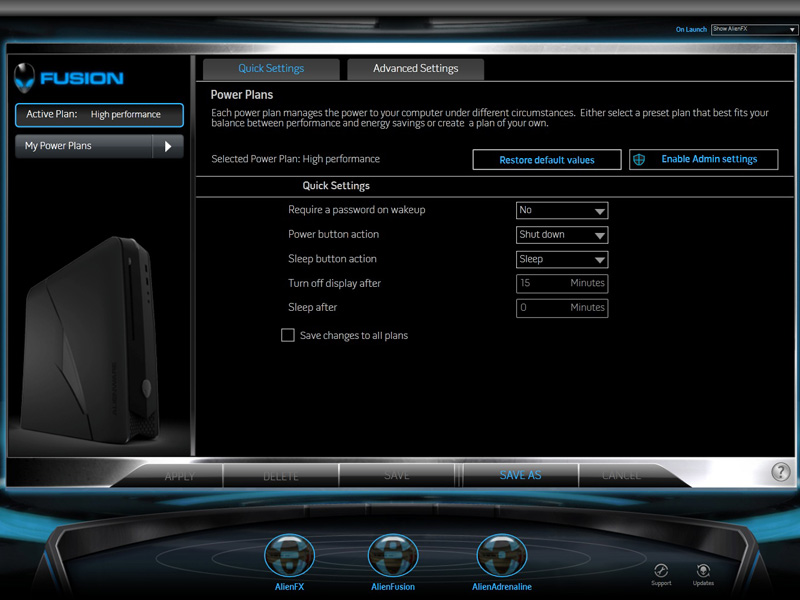This screenshot has height=600, width=800.
Task: Click the Alienware Fusion logo
Action: 69,78
